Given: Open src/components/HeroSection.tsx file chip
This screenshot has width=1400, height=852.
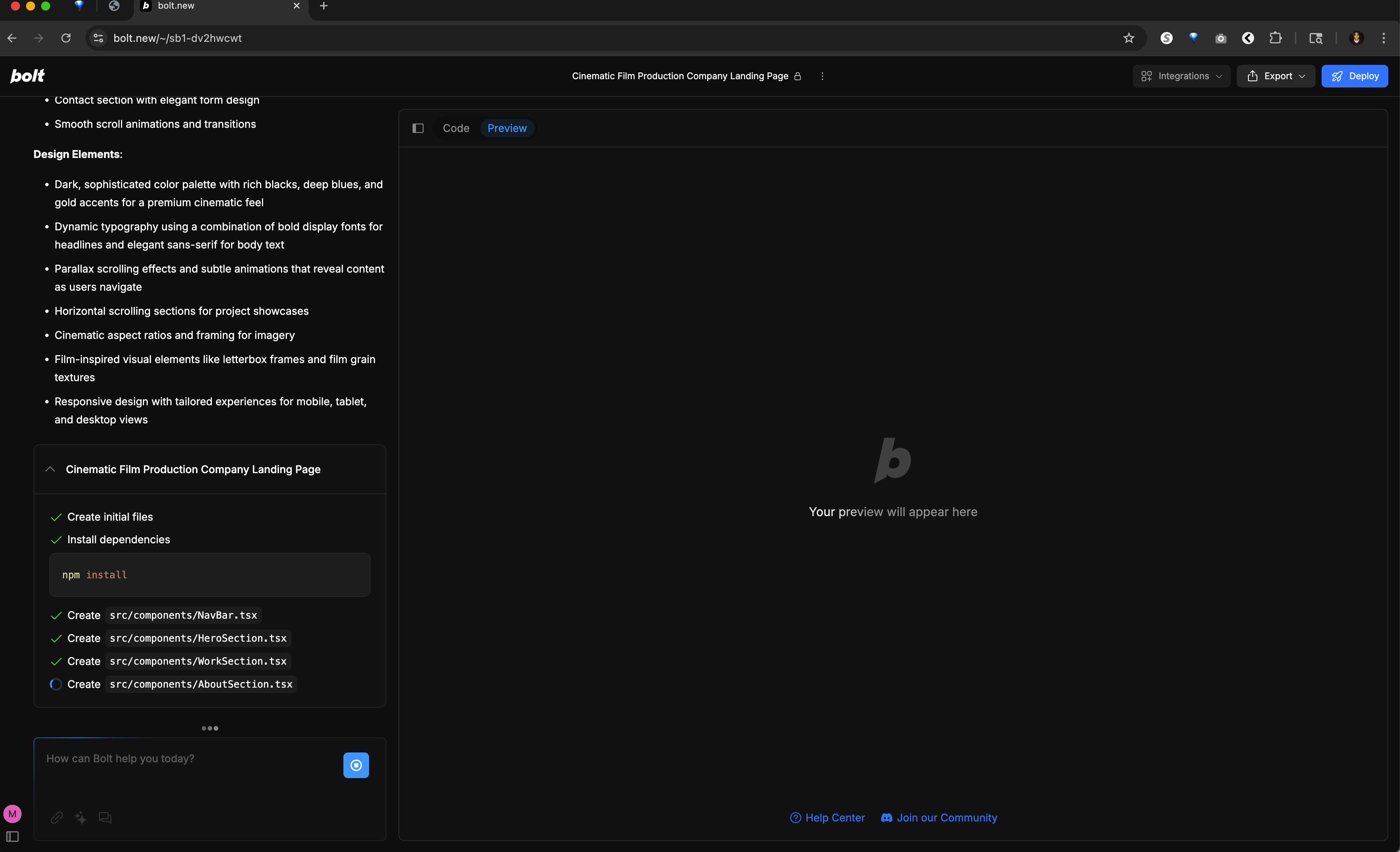Looking at the screenshot, I should [x=198, y=638].
